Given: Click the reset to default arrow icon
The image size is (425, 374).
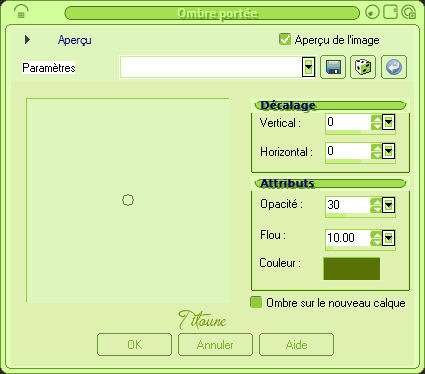Looking at the screenshot, I should click(394, 67).
